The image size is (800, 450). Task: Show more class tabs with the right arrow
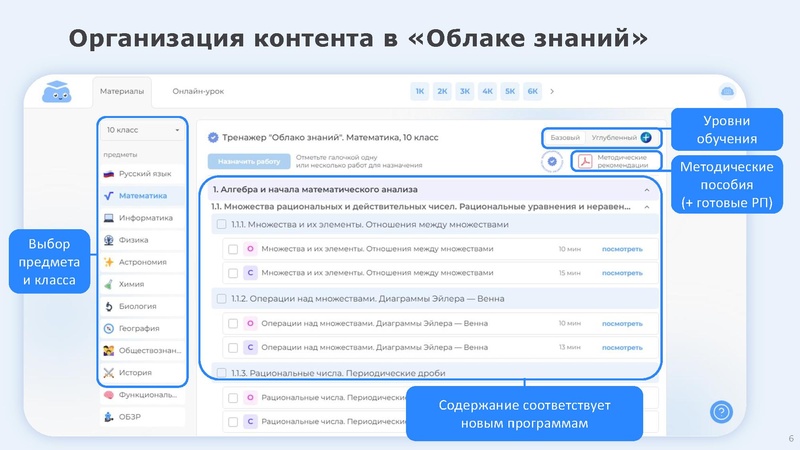(x=552, y=91)
